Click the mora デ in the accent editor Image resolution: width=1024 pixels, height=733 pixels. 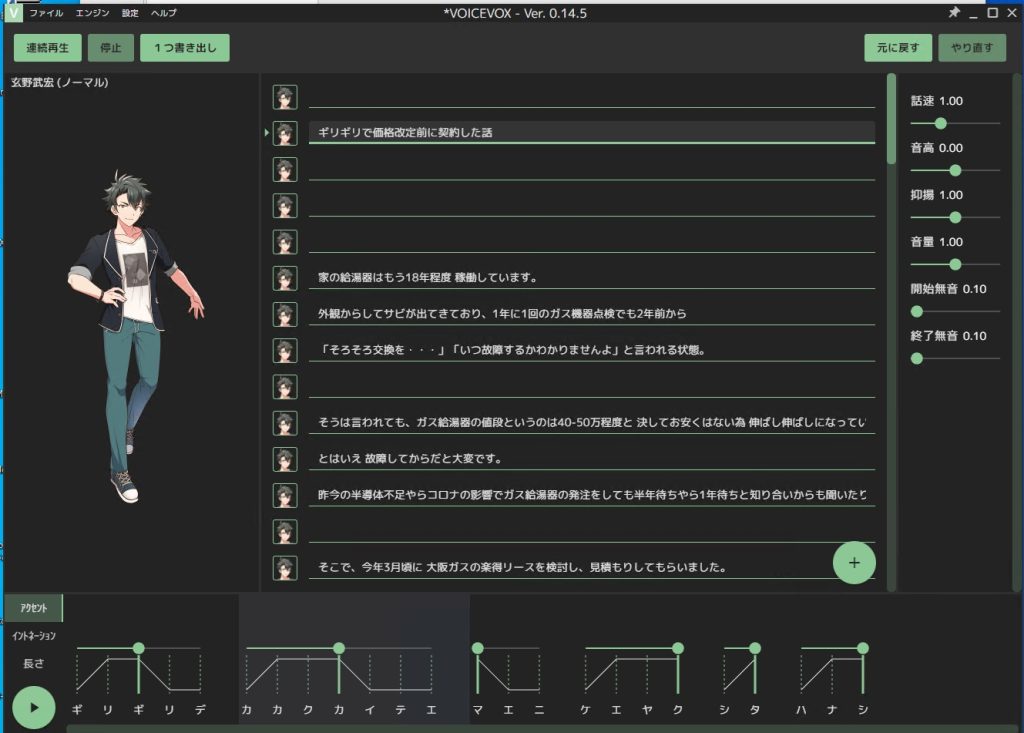[200, 709]
